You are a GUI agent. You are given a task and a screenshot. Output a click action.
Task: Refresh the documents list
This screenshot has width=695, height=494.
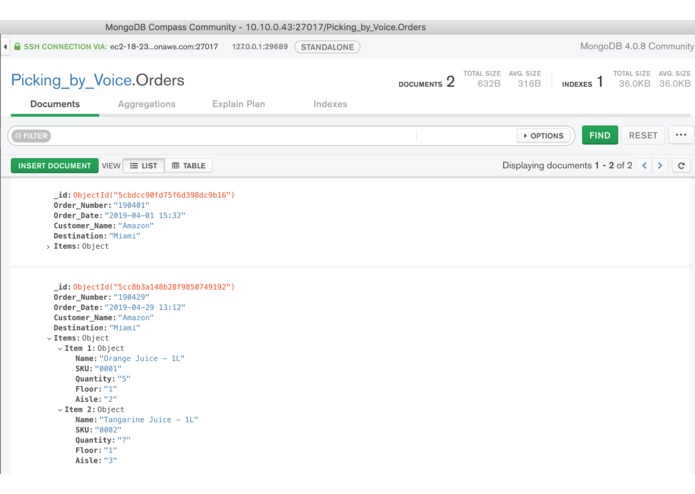tap(681, 166)
